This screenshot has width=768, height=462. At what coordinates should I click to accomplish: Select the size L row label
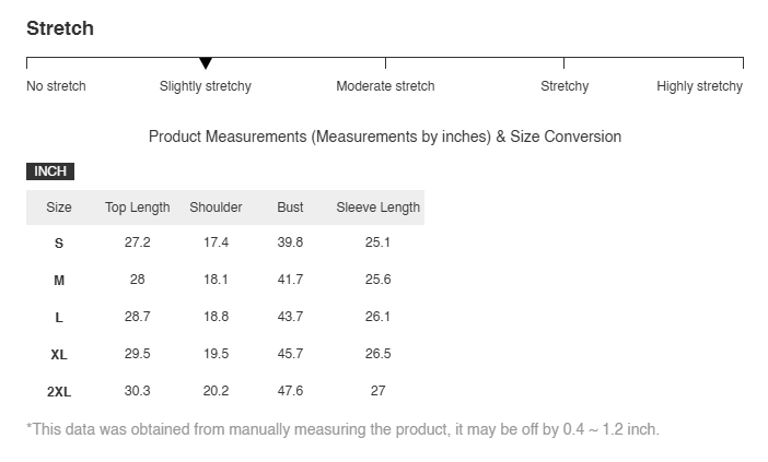coord(59,317)
